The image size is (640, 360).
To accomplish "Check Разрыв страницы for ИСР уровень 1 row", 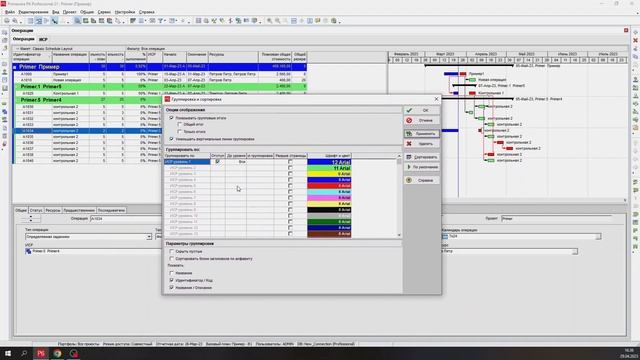I will click(290, 162).
